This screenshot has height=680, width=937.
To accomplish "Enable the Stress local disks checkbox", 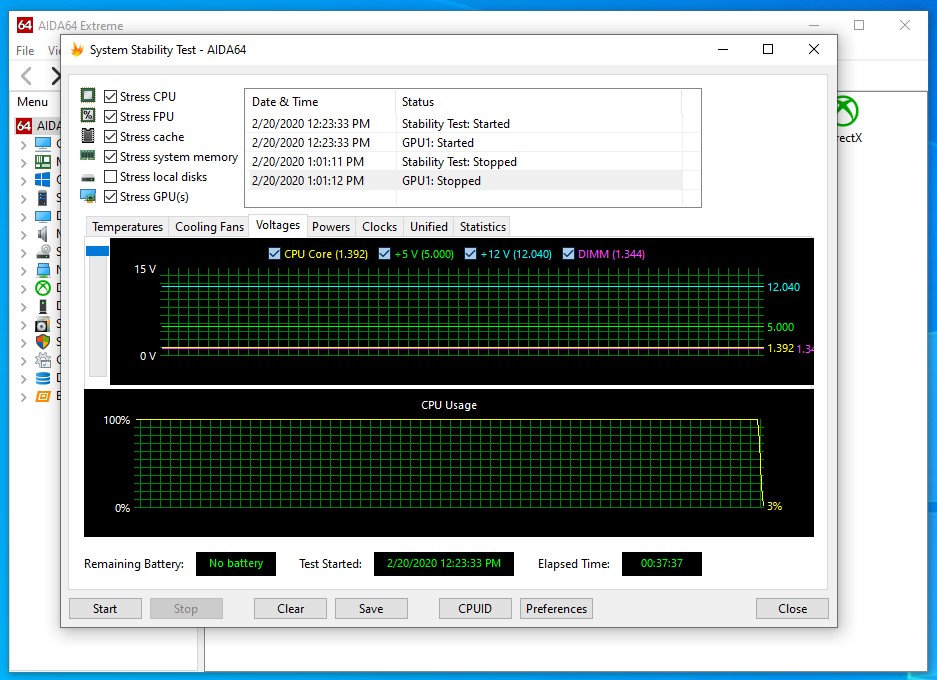I will [x=111, y=177].
